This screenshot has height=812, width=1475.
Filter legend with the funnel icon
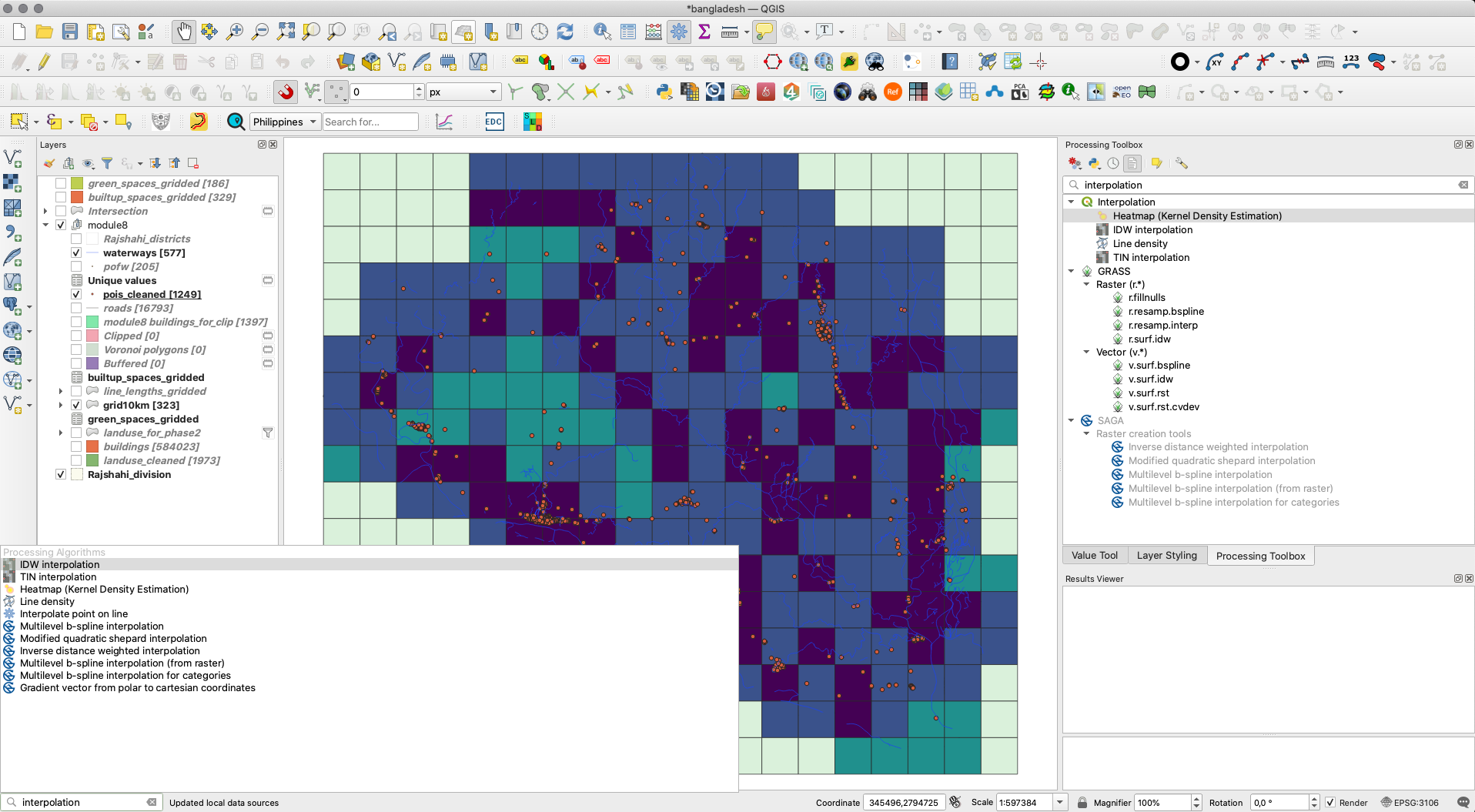pos(107,163)
